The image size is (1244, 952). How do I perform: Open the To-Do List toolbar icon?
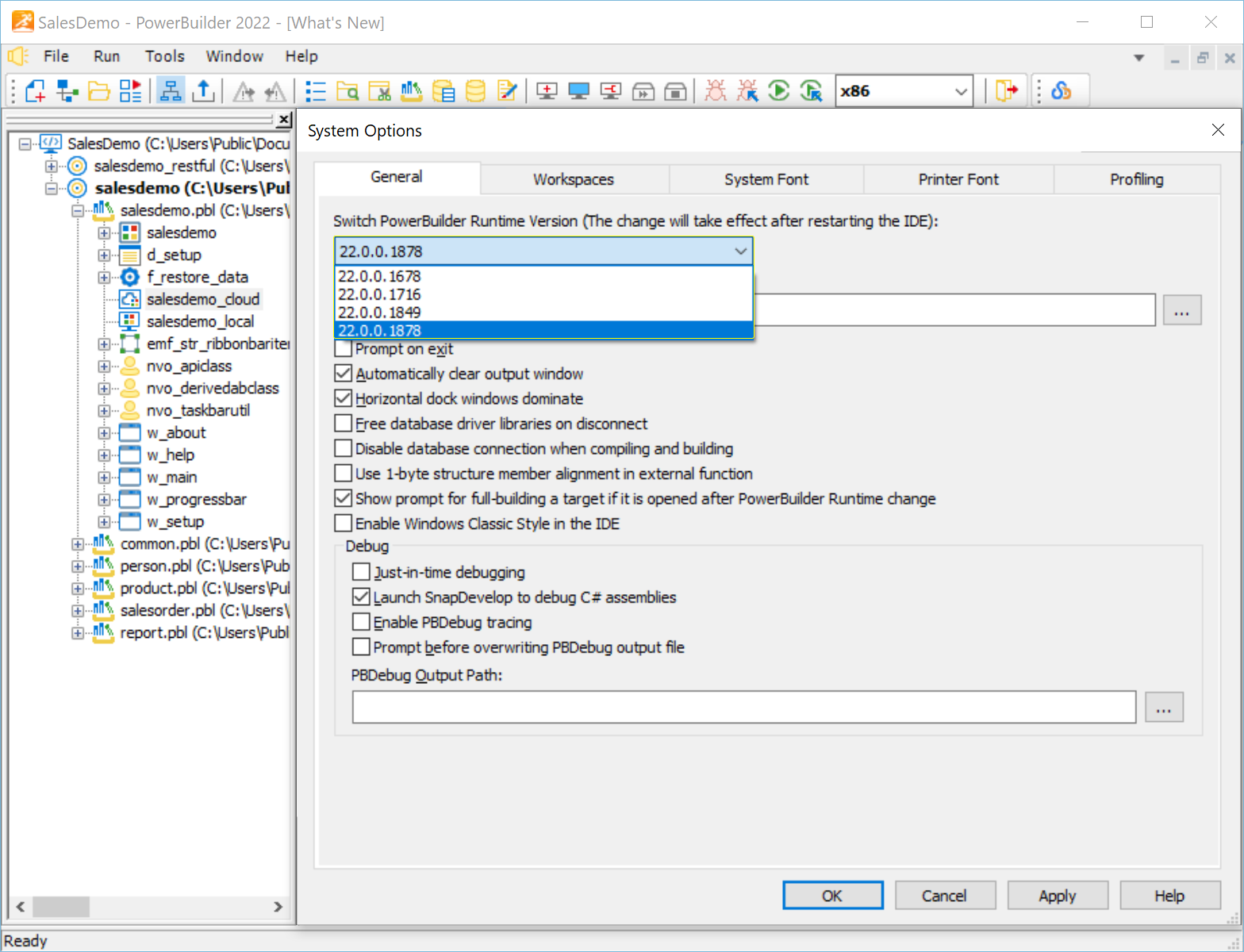click(316, 91)
